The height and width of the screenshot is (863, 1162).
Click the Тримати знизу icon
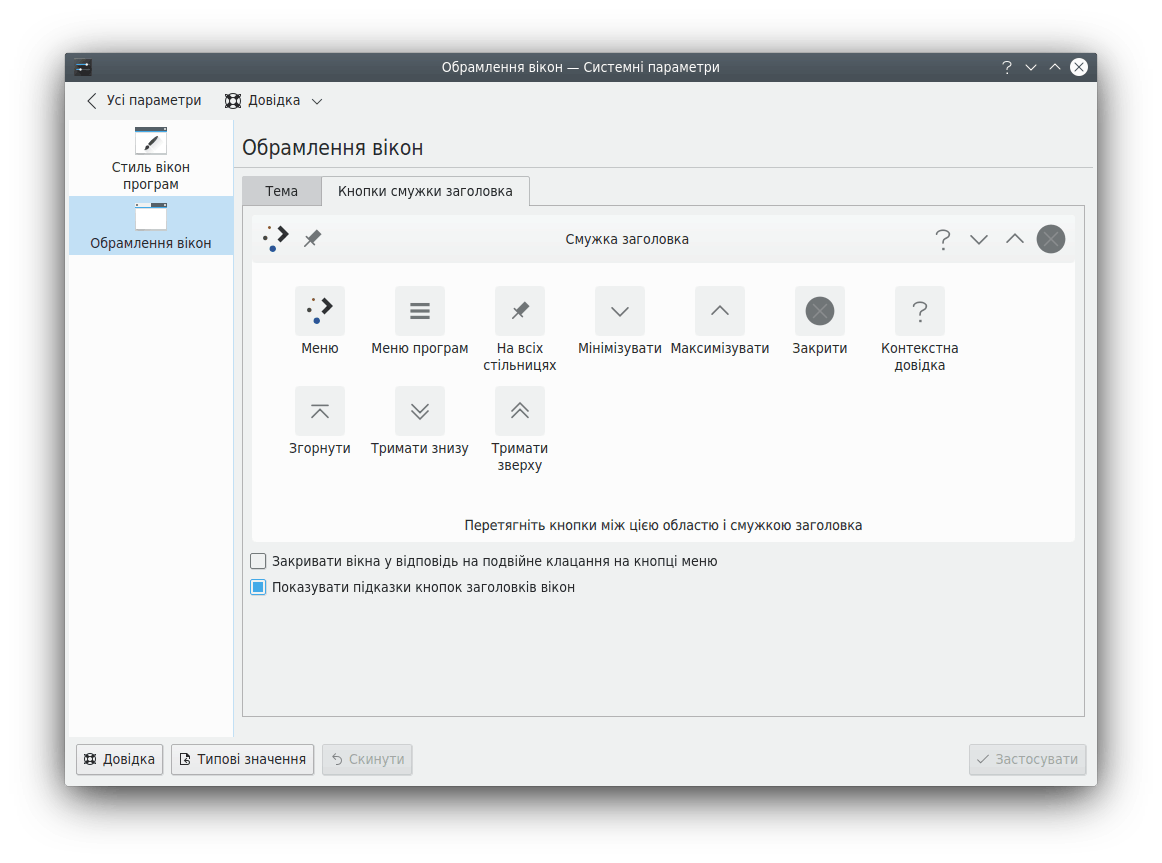420,411
